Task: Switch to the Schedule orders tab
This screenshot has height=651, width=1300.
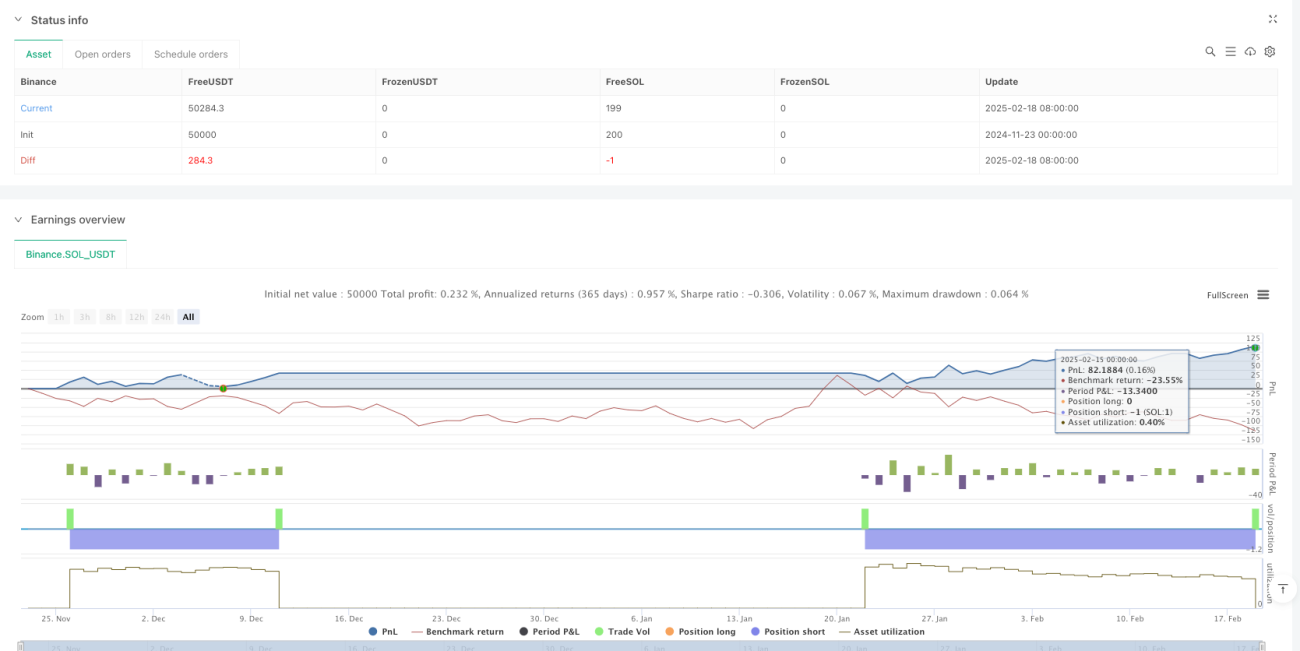Action: pos(191,54)
